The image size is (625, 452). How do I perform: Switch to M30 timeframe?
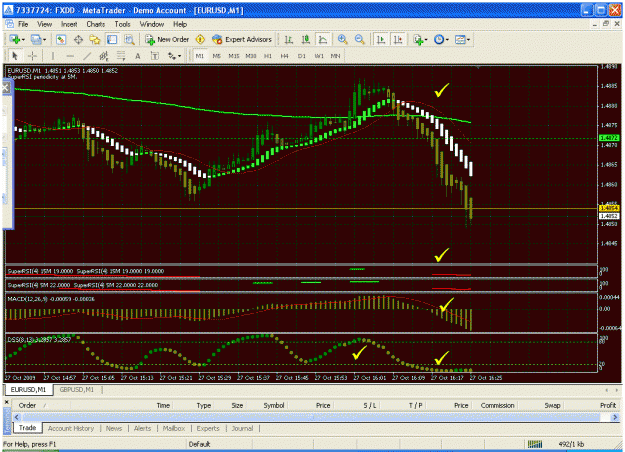(251, 56)
